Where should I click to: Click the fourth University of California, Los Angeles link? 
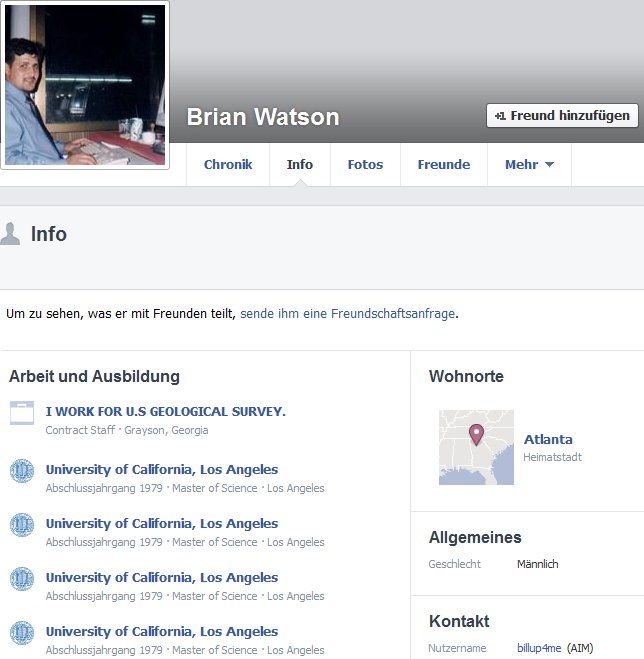162,631
